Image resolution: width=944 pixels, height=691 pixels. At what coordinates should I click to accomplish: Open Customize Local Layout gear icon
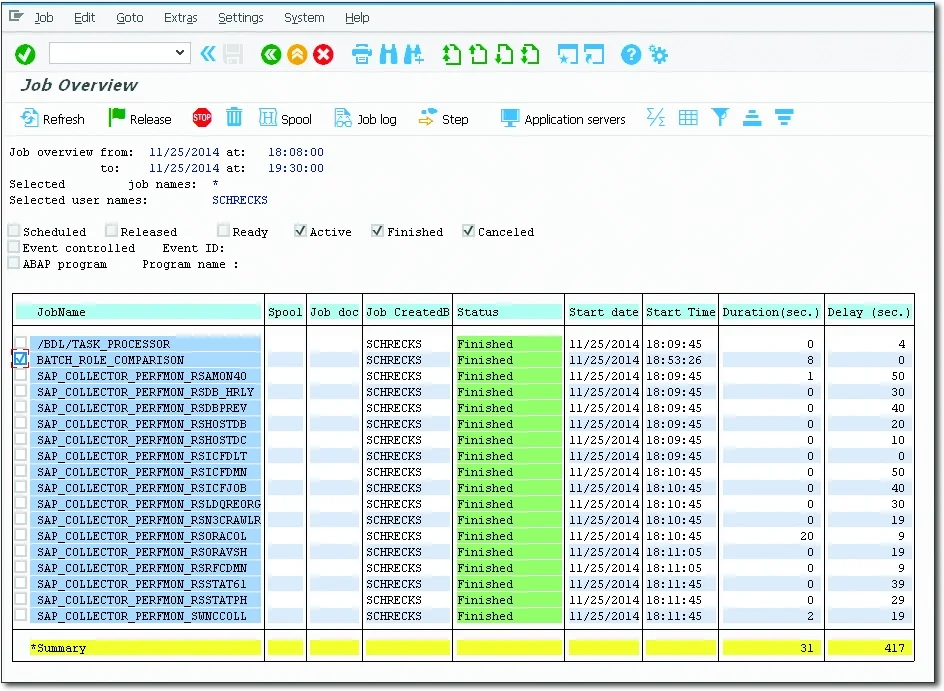(658, 55)
